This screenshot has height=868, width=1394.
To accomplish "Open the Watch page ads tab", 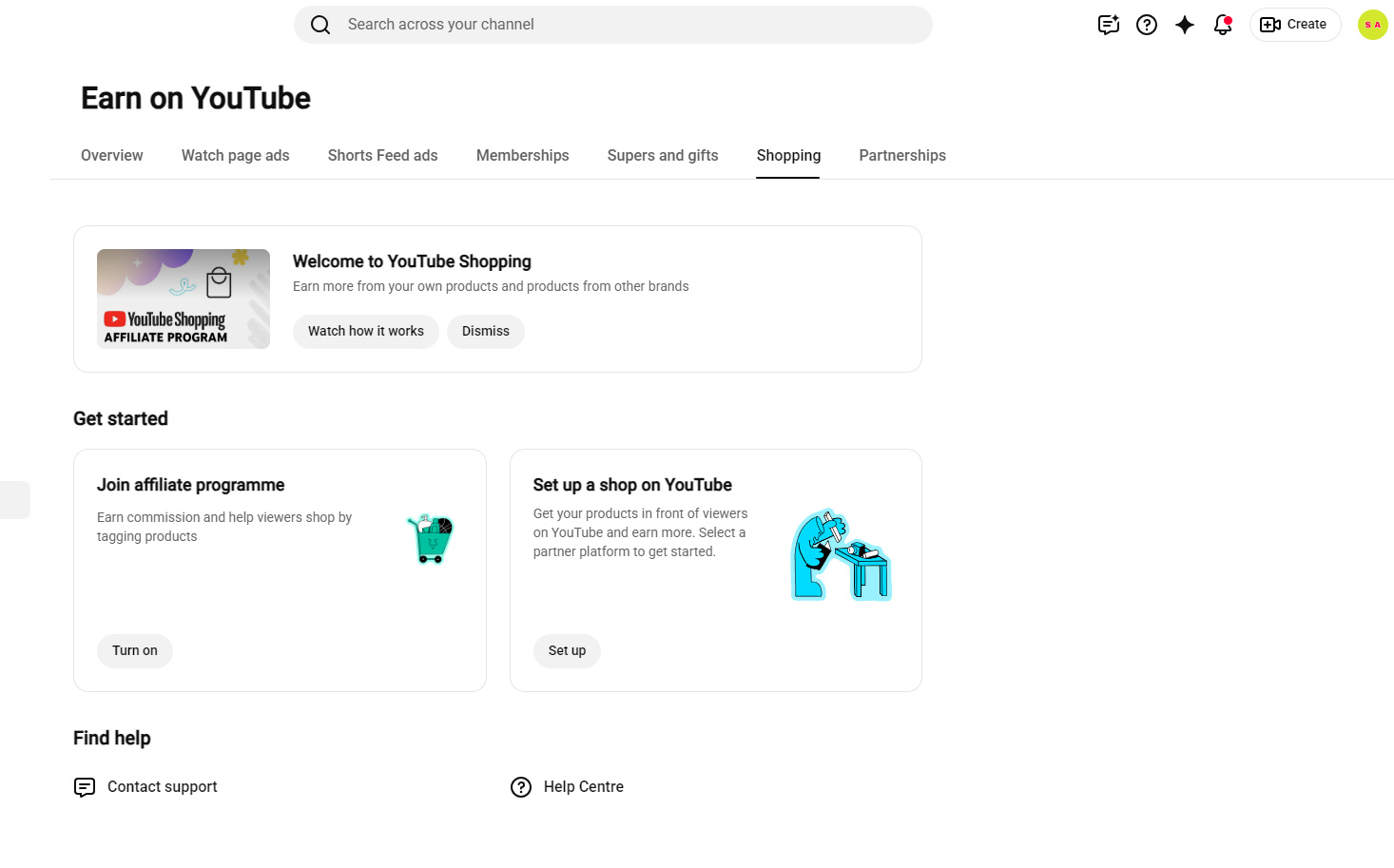I will click(x=236, y=156).
